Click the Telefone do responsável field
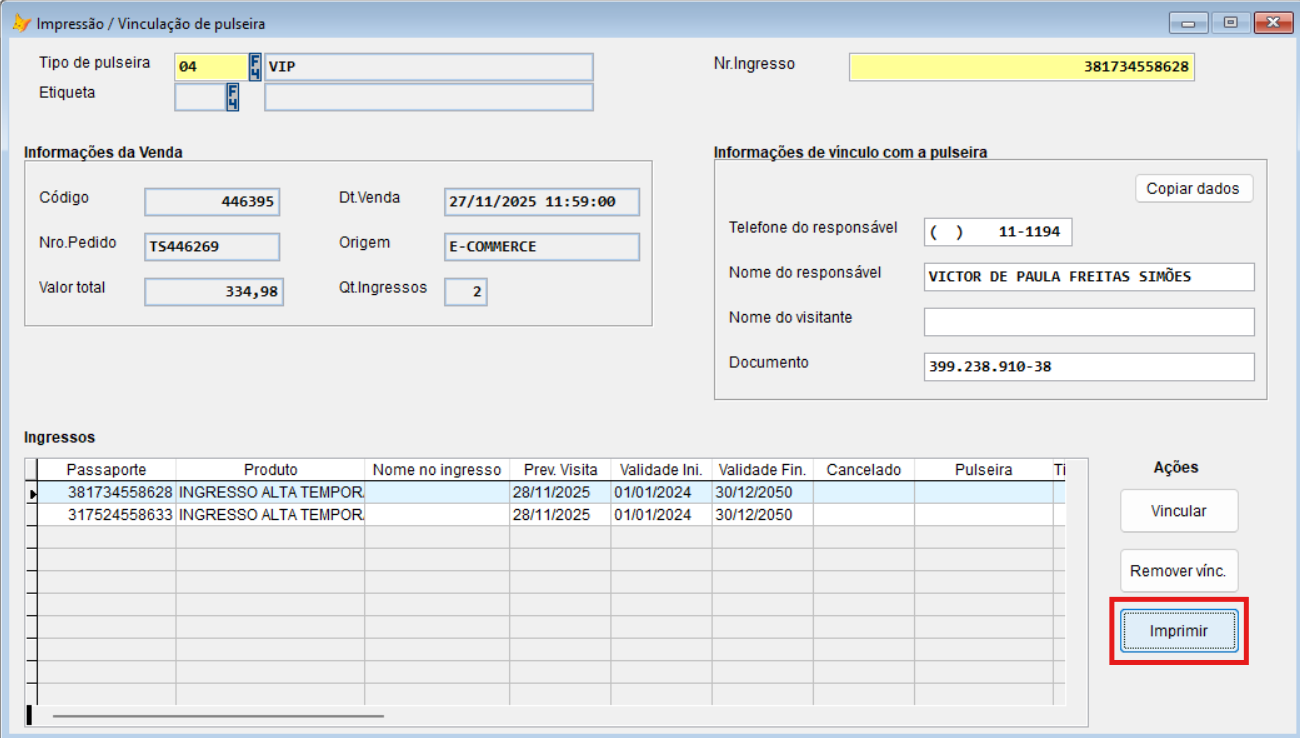This screenshot has width=1300, height=738. pyautogui.click(x=997, y=232)
